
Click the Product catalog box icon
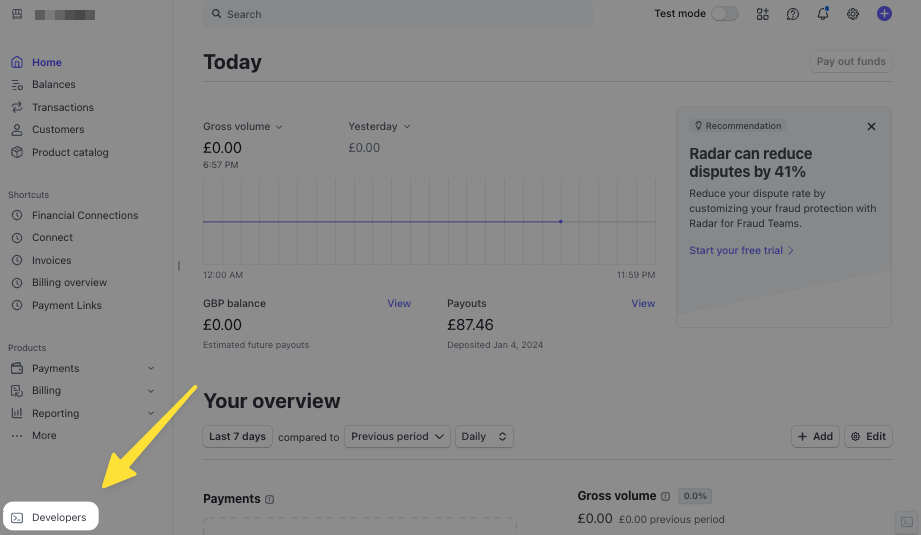[x=17, y=152]
